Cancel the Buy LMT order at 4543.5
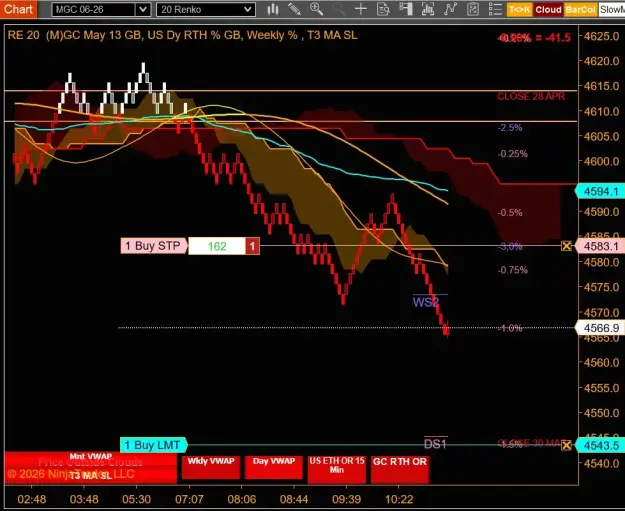The image size is (625, 511). point(566,445)
